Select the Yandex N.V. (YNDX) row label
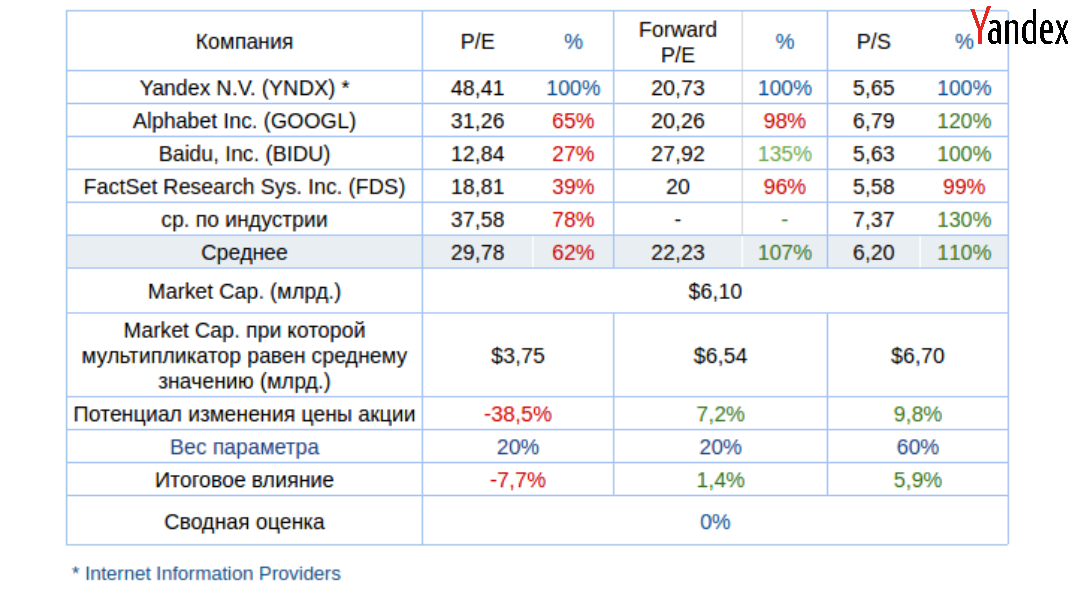The image size is (1075, 599). [244, 88]
